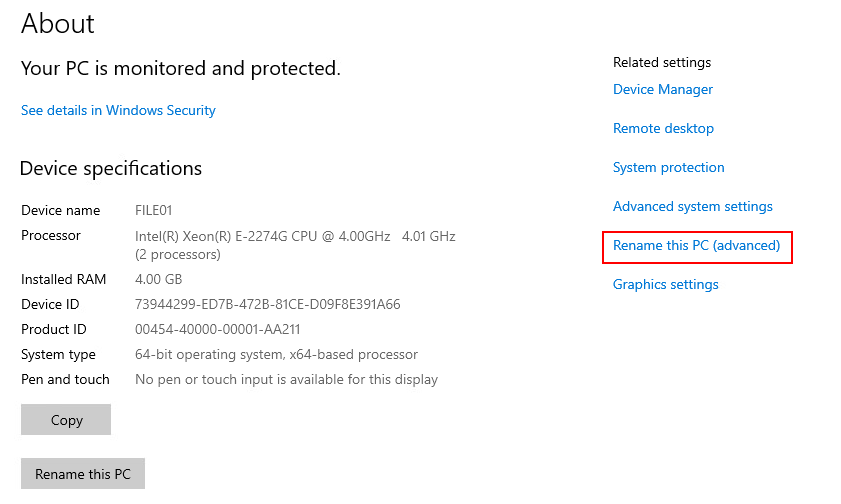Click the About page title
The width and height of the screenshot is (841, 504).
pos(58,24)
